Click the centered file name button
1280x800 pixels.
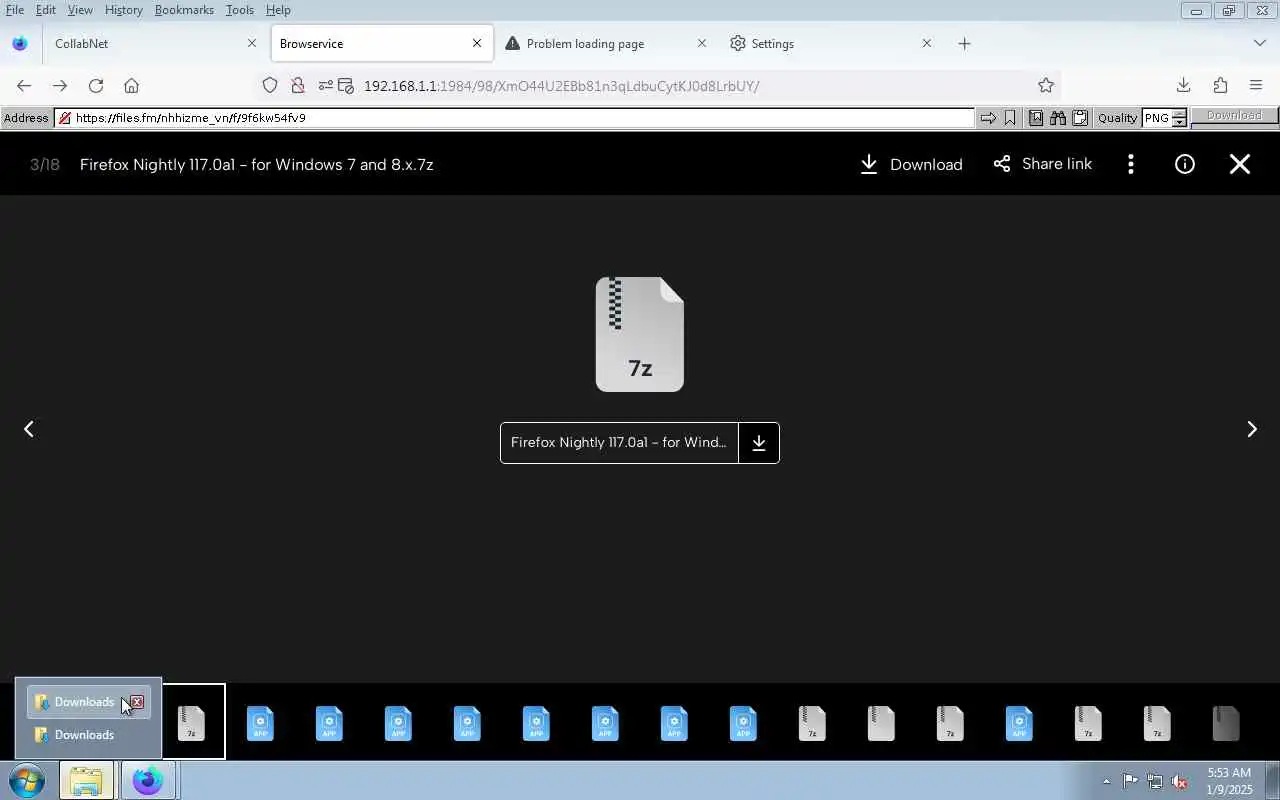(619, 443)
